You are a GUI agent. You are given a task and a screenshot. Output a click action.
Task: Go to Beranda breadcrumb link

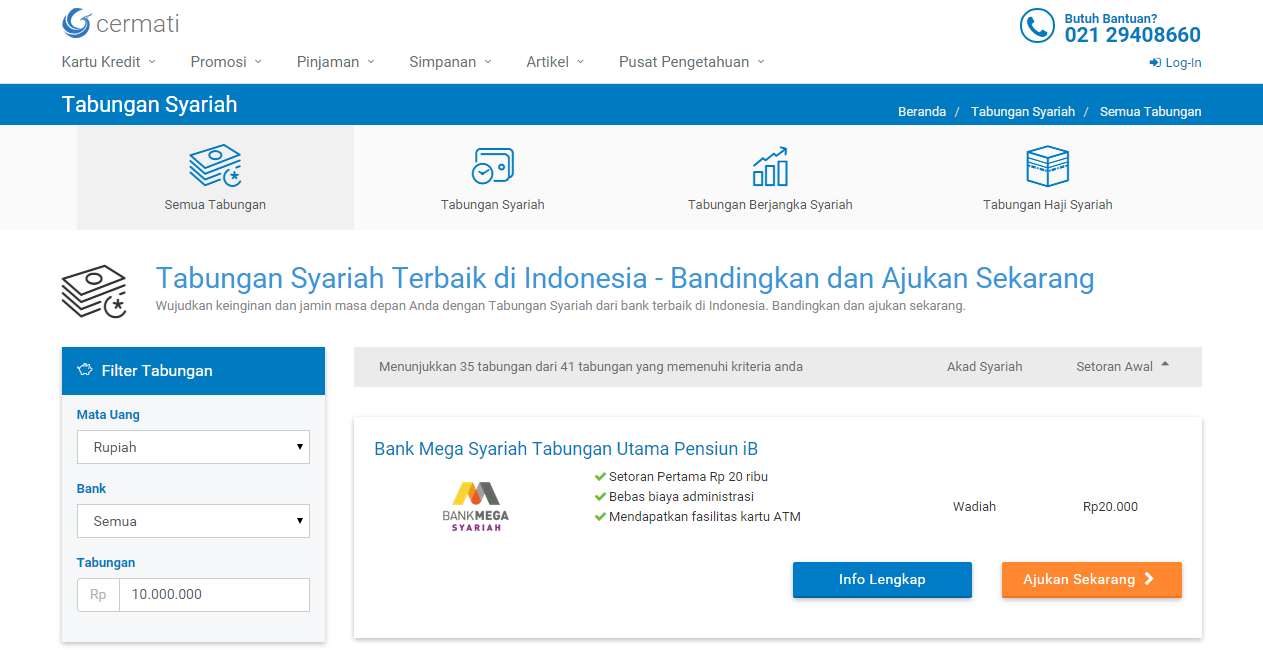pyautogui.click(x=922, y=112)
